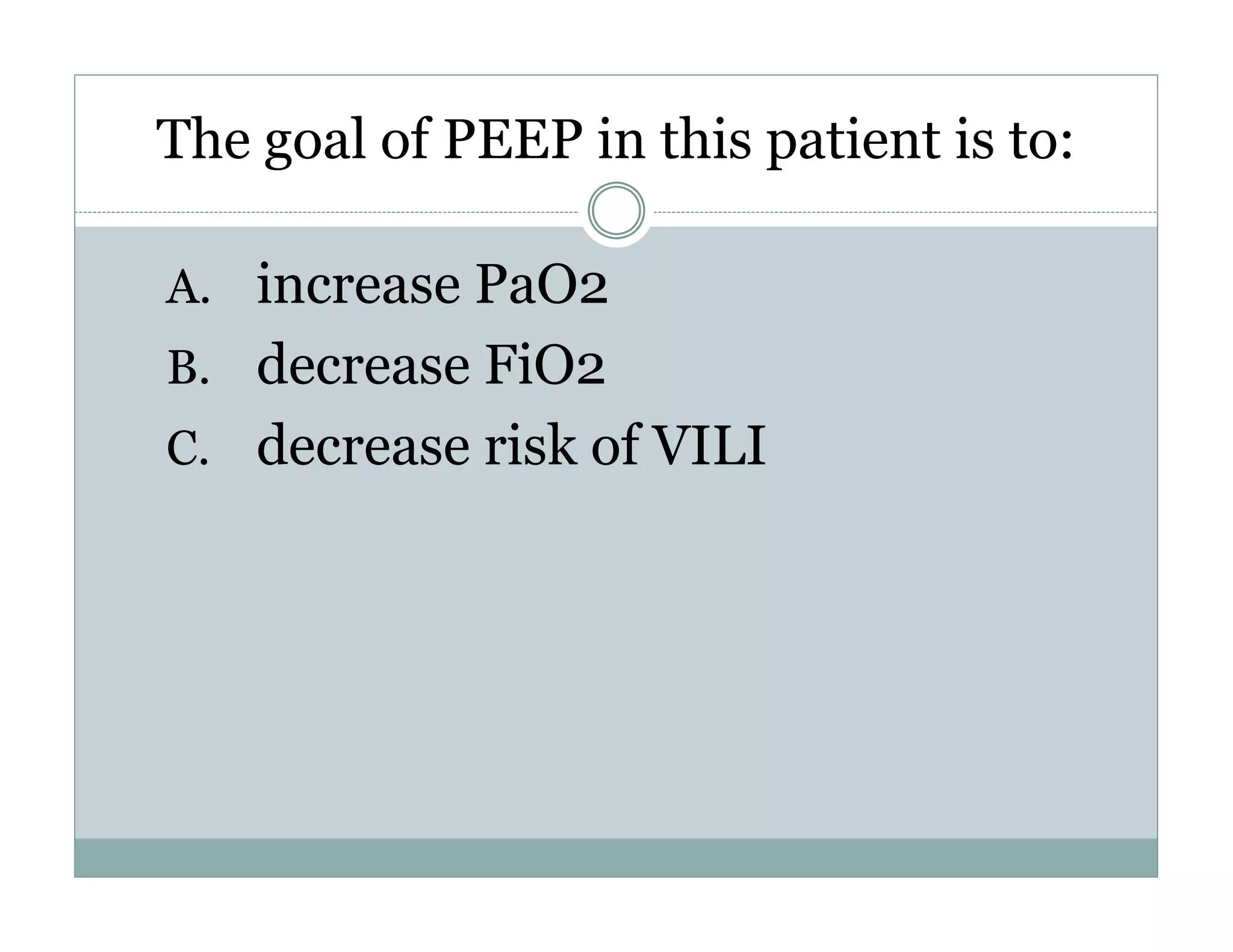The height and width of the screenshot is (952, 1233).
Task: Click the word 'The' starting the title
Action: coord(203,140)
